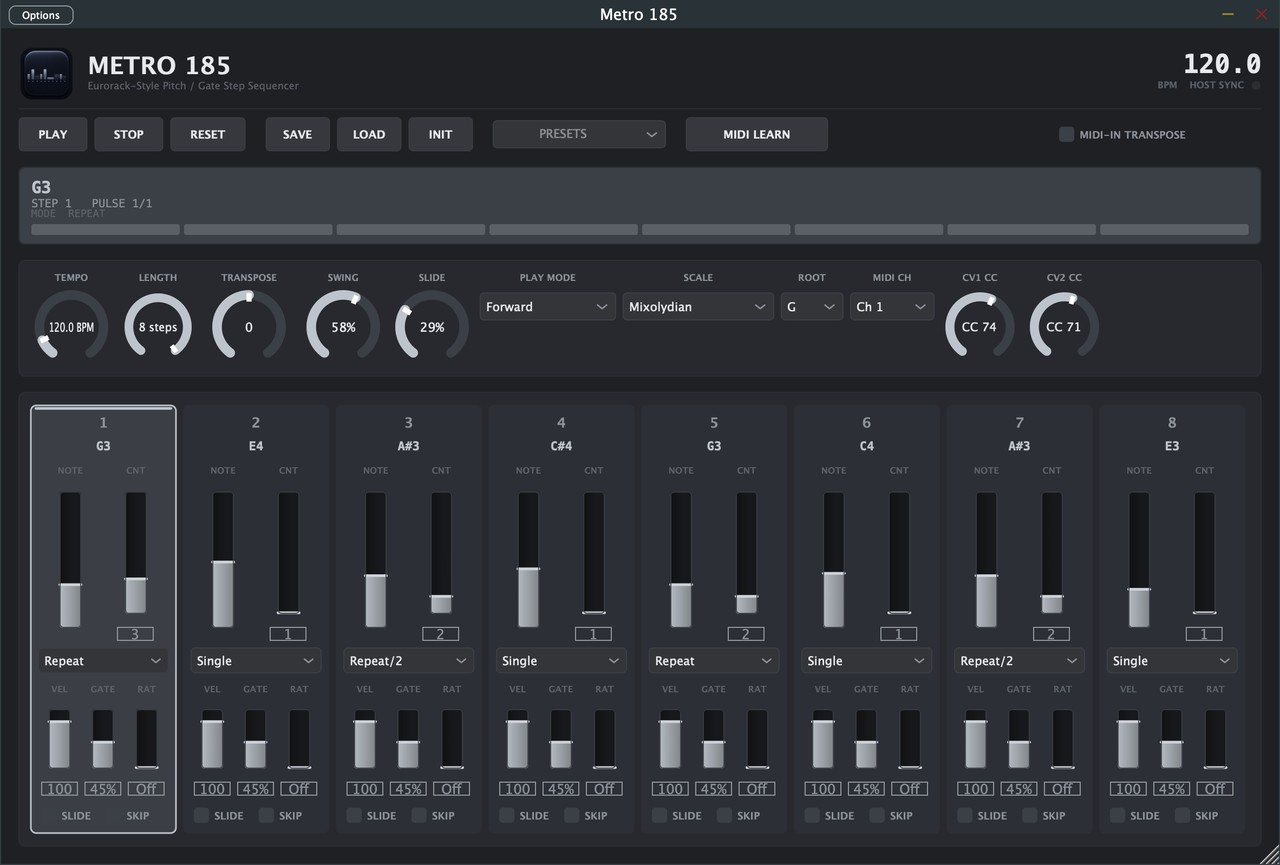
Task: Open step 6 mode dropdown
Action: point(867,661)
